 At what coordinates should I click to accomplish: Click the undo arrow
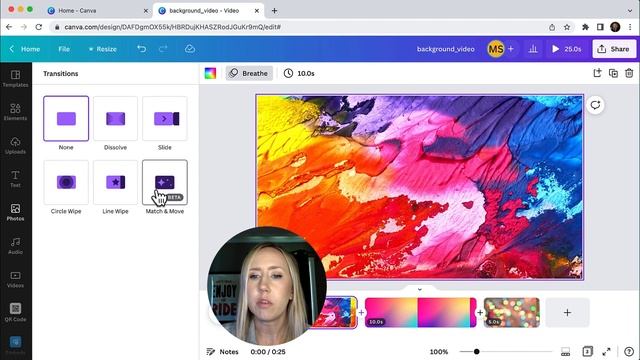tap(142, 49)
